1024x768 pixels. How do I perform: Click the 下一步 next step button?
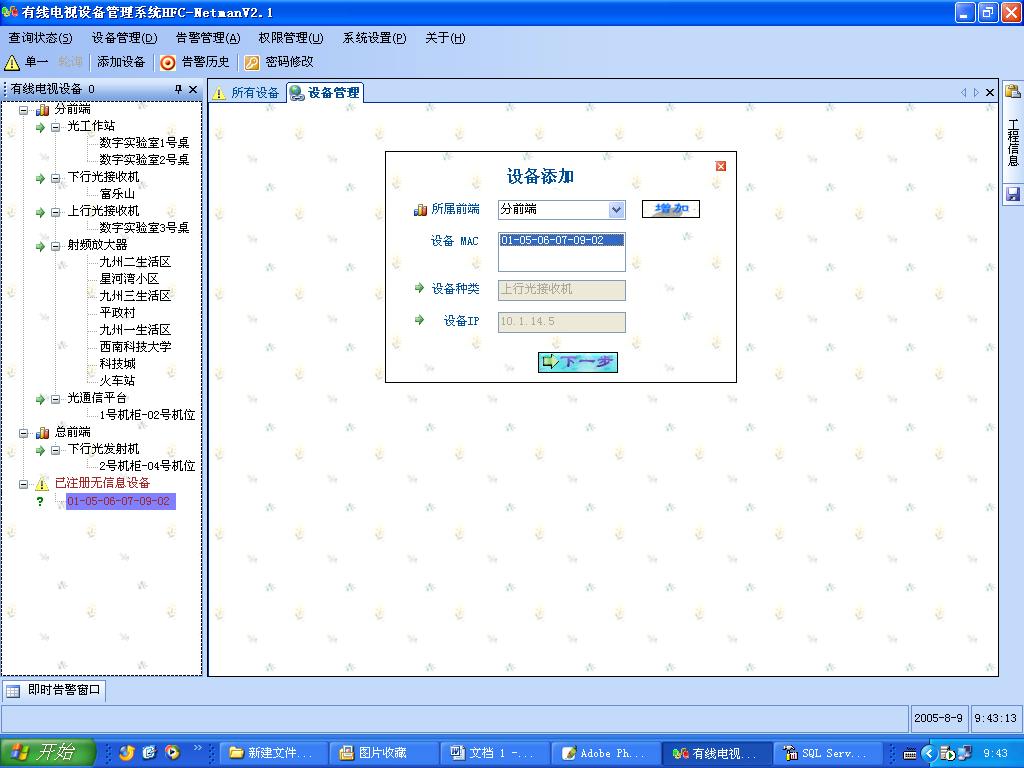tap(578, 362)
